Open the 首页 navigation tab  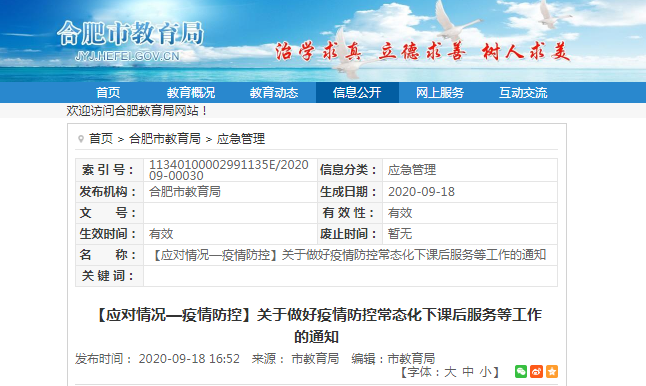pos(108,92)
